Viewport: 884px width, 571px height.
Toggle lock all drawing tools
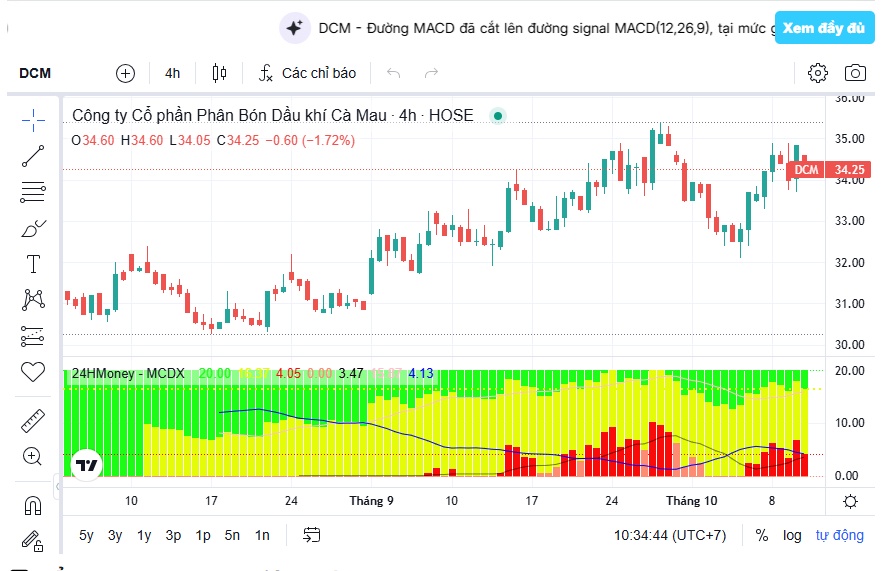(32, 541)
